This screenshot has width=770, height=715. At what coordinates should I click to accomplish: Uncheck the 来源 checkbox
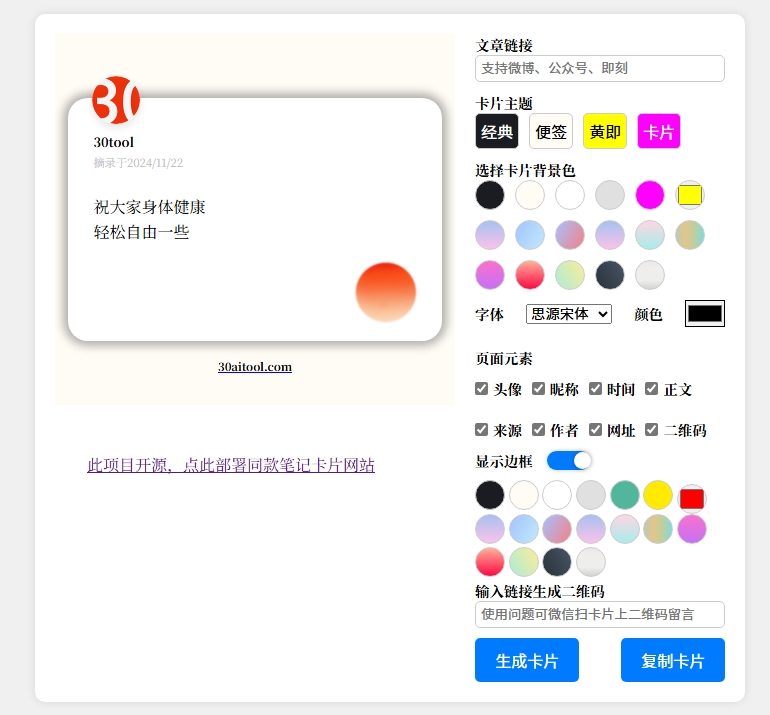tap(481, 430)
